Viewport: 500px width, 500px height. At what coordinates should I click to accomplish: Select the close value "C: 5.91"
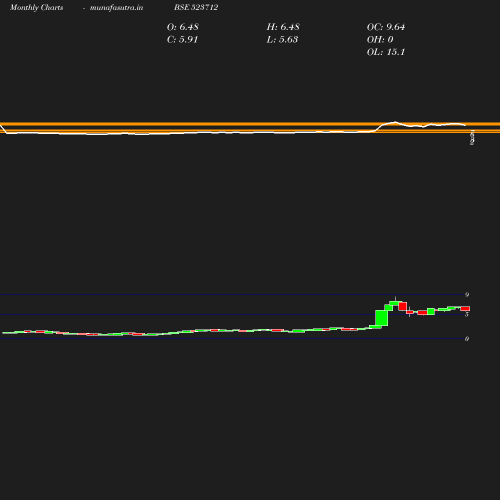click(182, 39)
